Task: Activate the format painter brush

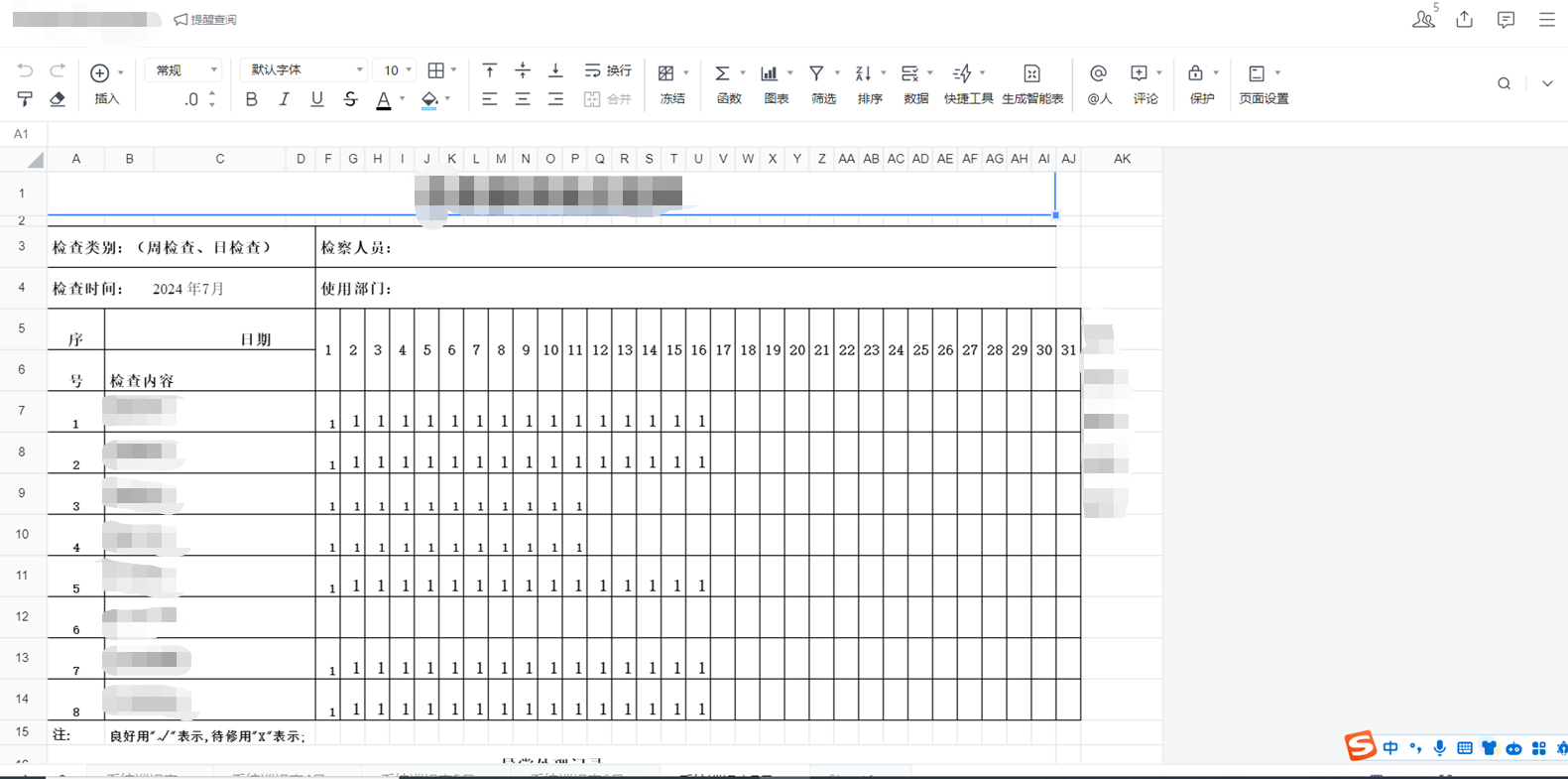Action: click(25, 98)
